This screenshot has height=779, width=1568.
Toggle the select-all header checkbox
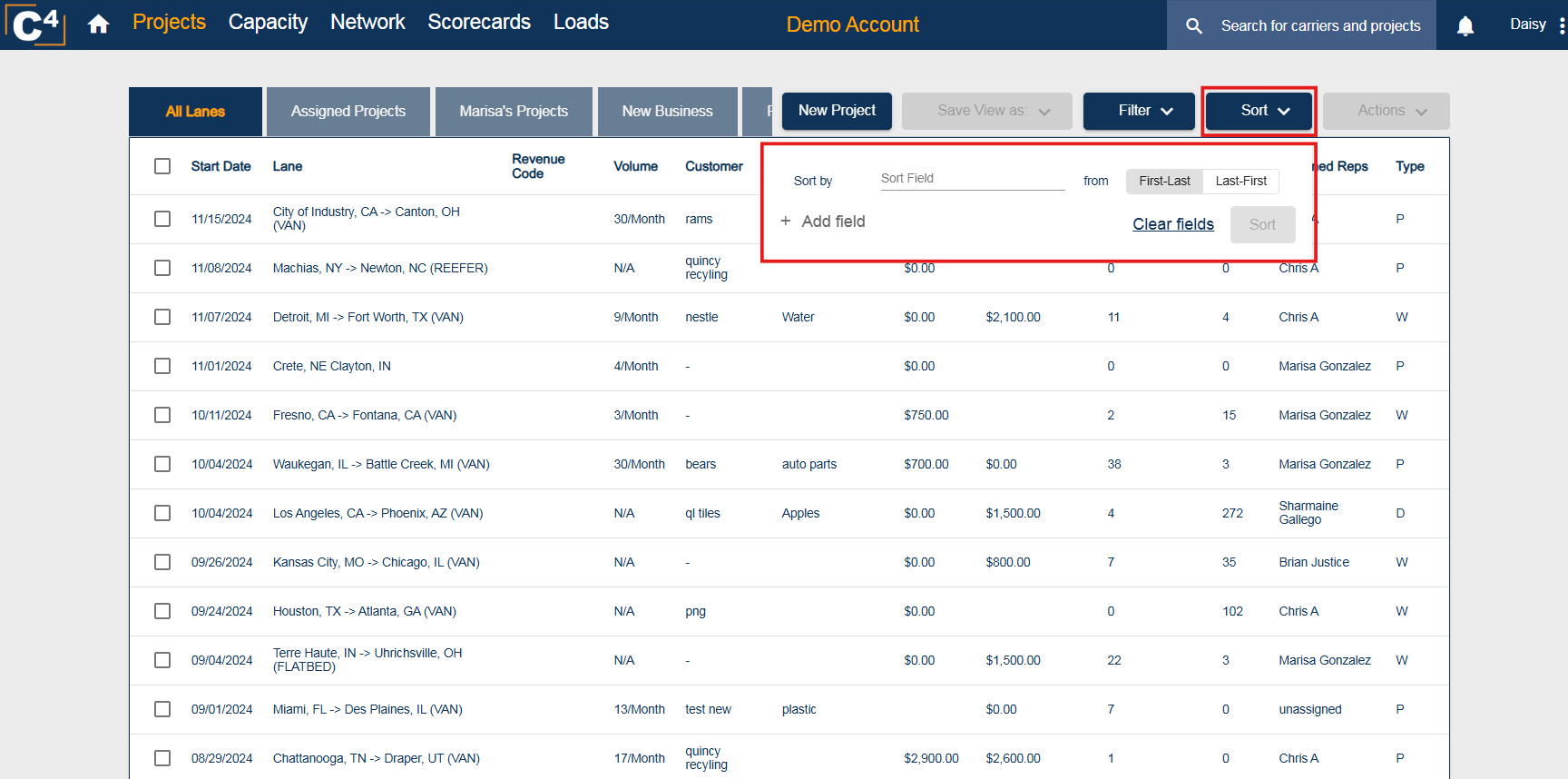[x=162, y=166]
